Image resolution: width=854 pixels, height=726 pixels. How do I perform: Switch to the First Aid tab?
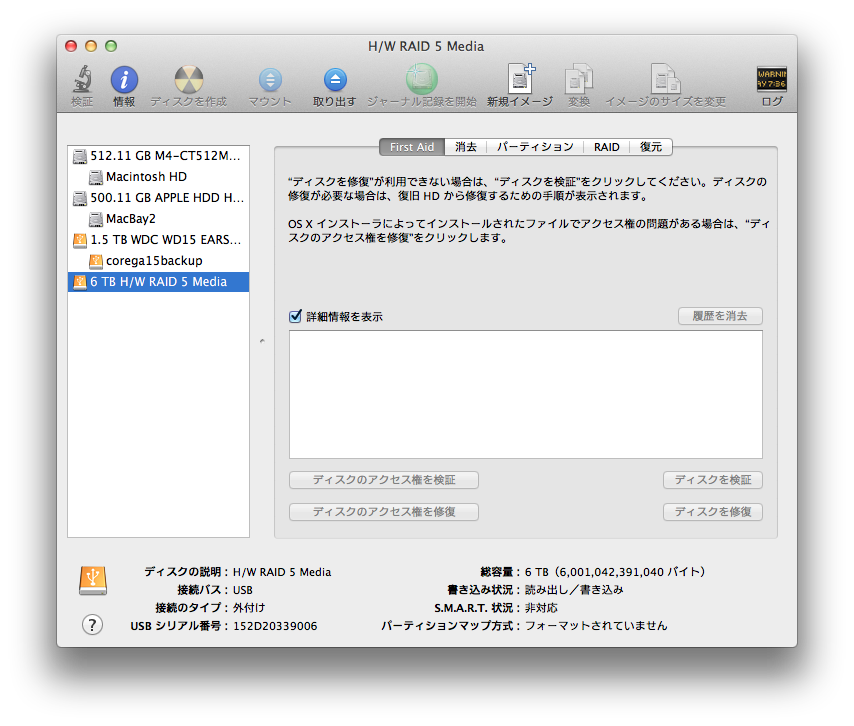[412, 147]
